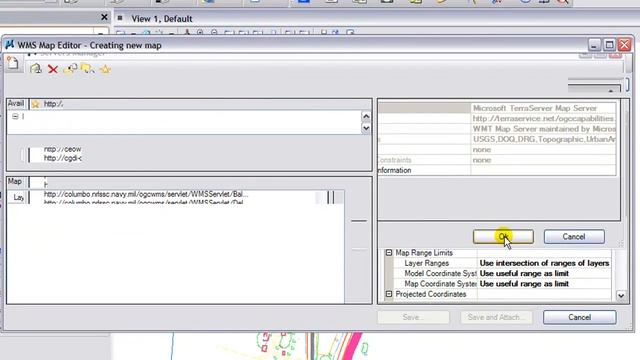The image size is (640, 360).
Task: Click the down arrow of the property grid scrollbar
Action: pyautogui.click(x=621, y=296)
